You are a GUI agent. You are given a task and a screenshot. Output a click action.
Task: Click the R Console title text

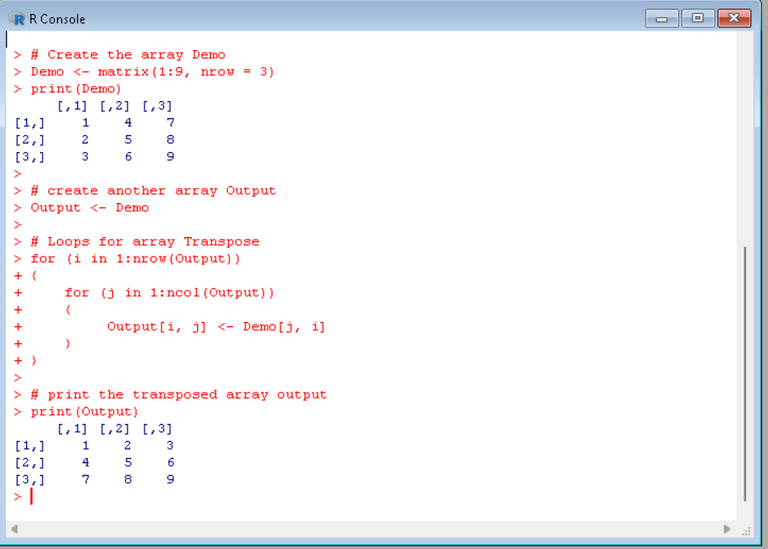[57, 19]
